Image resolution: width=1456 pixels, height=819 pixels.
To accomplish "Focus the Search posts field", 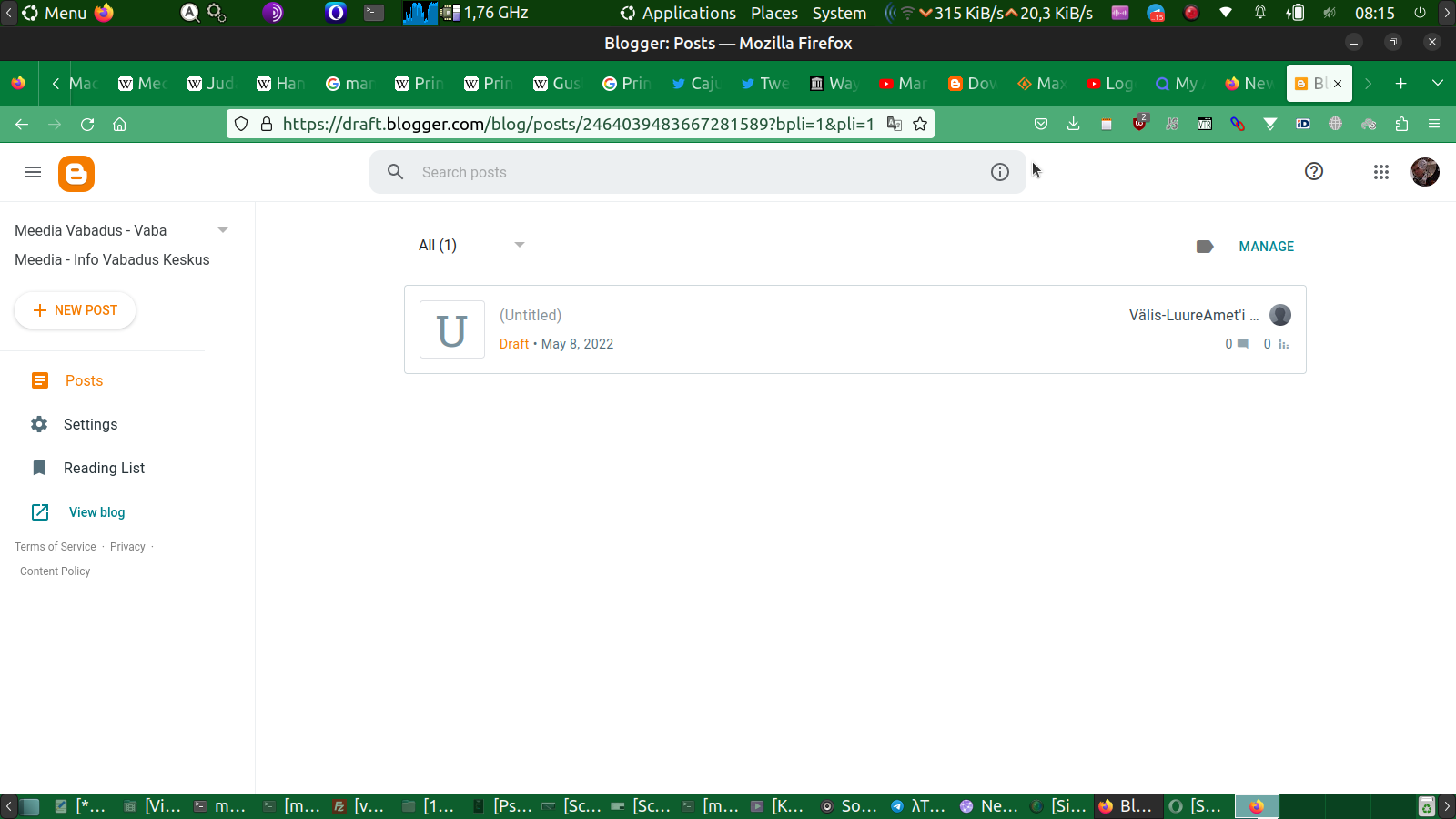I will pyautogui.click(x=698, y=172).
